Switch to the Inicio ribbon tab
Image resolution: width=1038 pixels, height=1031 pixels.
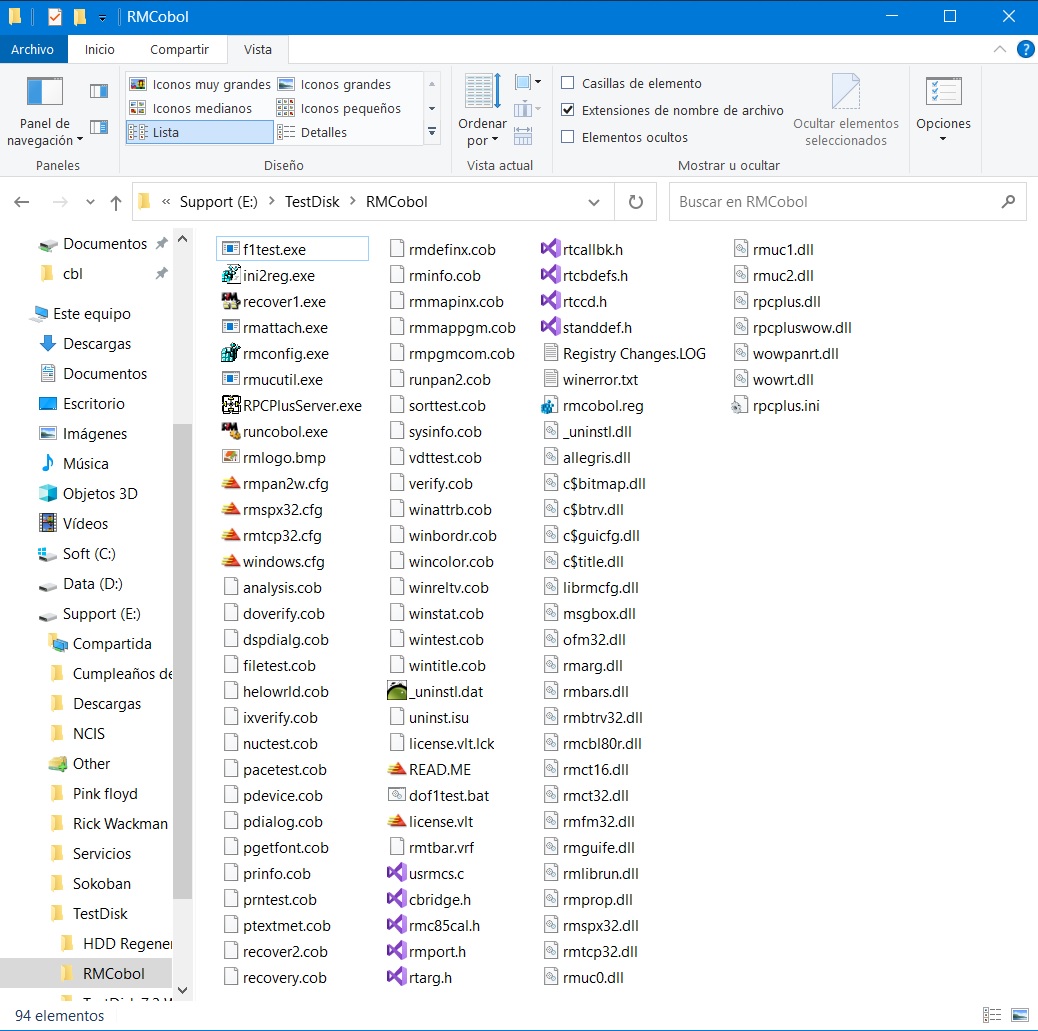coord(99,49)
